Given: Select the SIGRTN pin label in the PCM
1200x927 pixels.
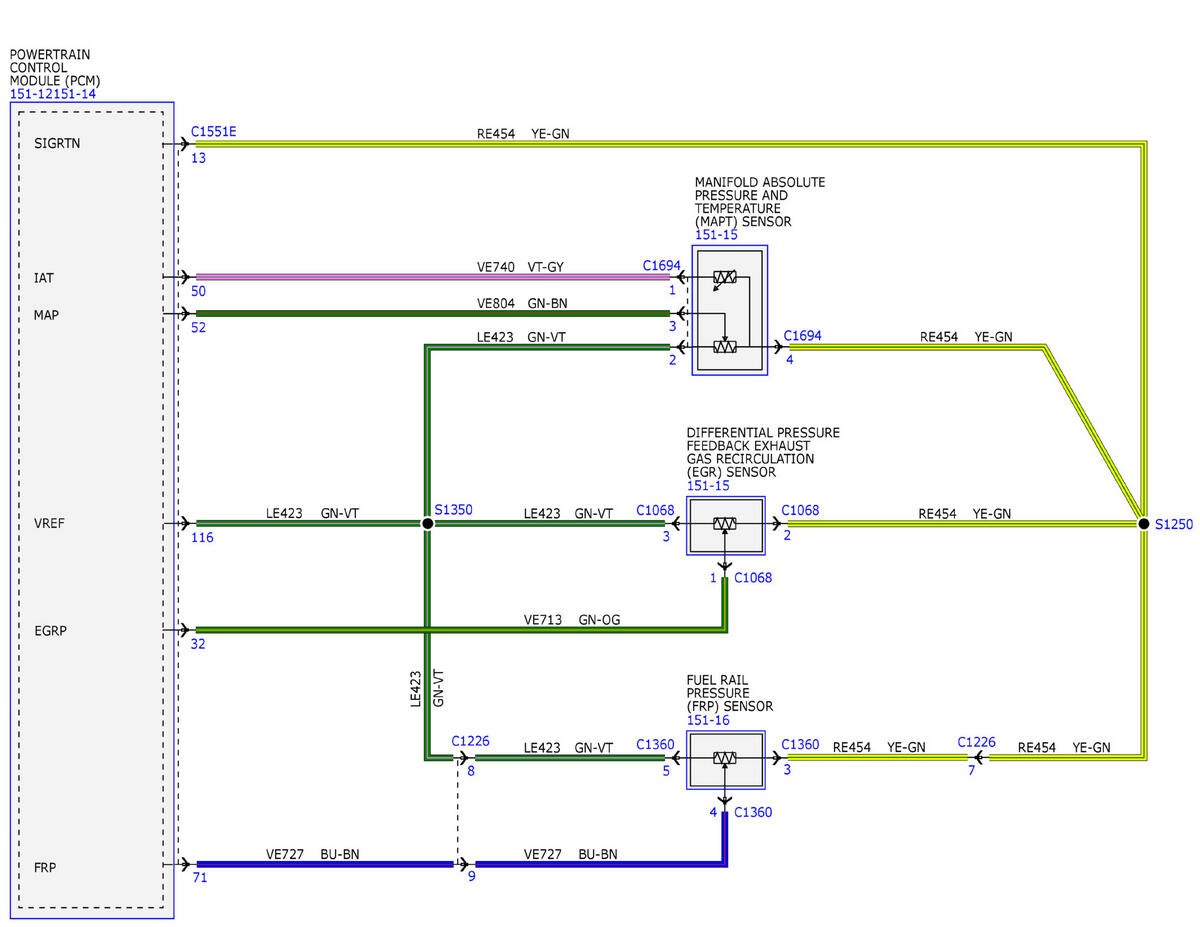Looking at the screenshot, I should click(x=57, y=143).
